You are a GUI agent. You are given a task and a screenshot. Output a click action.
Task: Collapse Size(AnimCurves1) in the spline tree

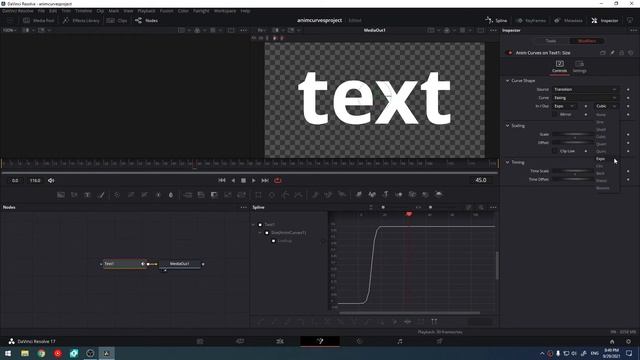(260, 233)
